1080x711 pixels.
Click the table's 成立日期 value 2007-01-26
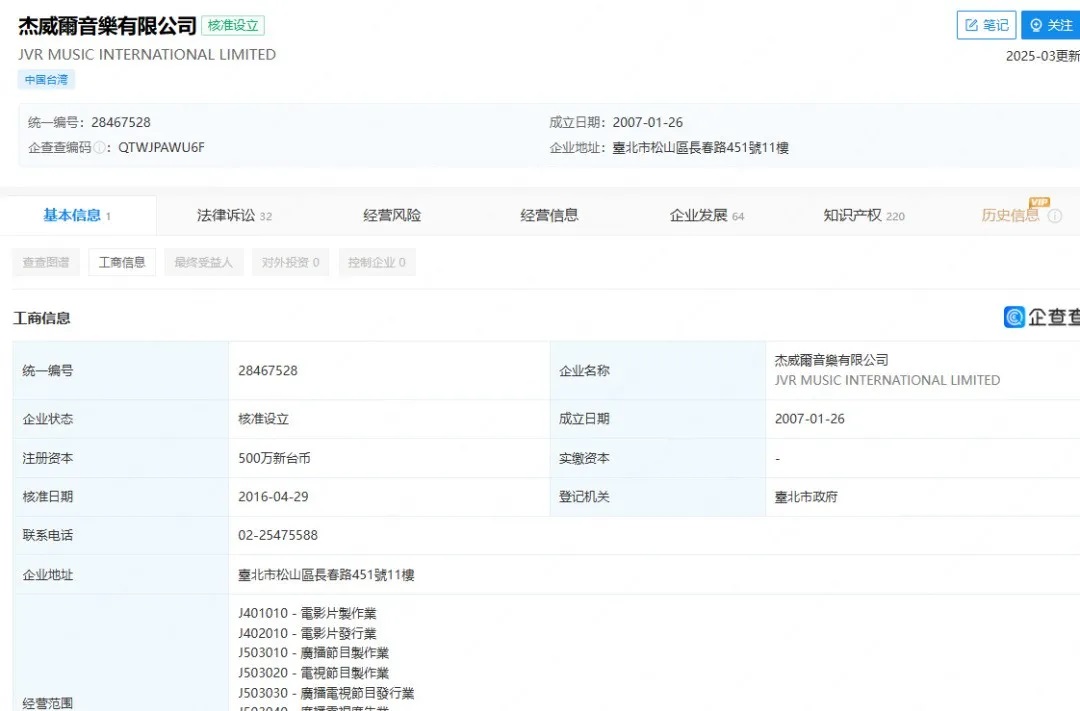pyautogui.click(x=809, y=419)
